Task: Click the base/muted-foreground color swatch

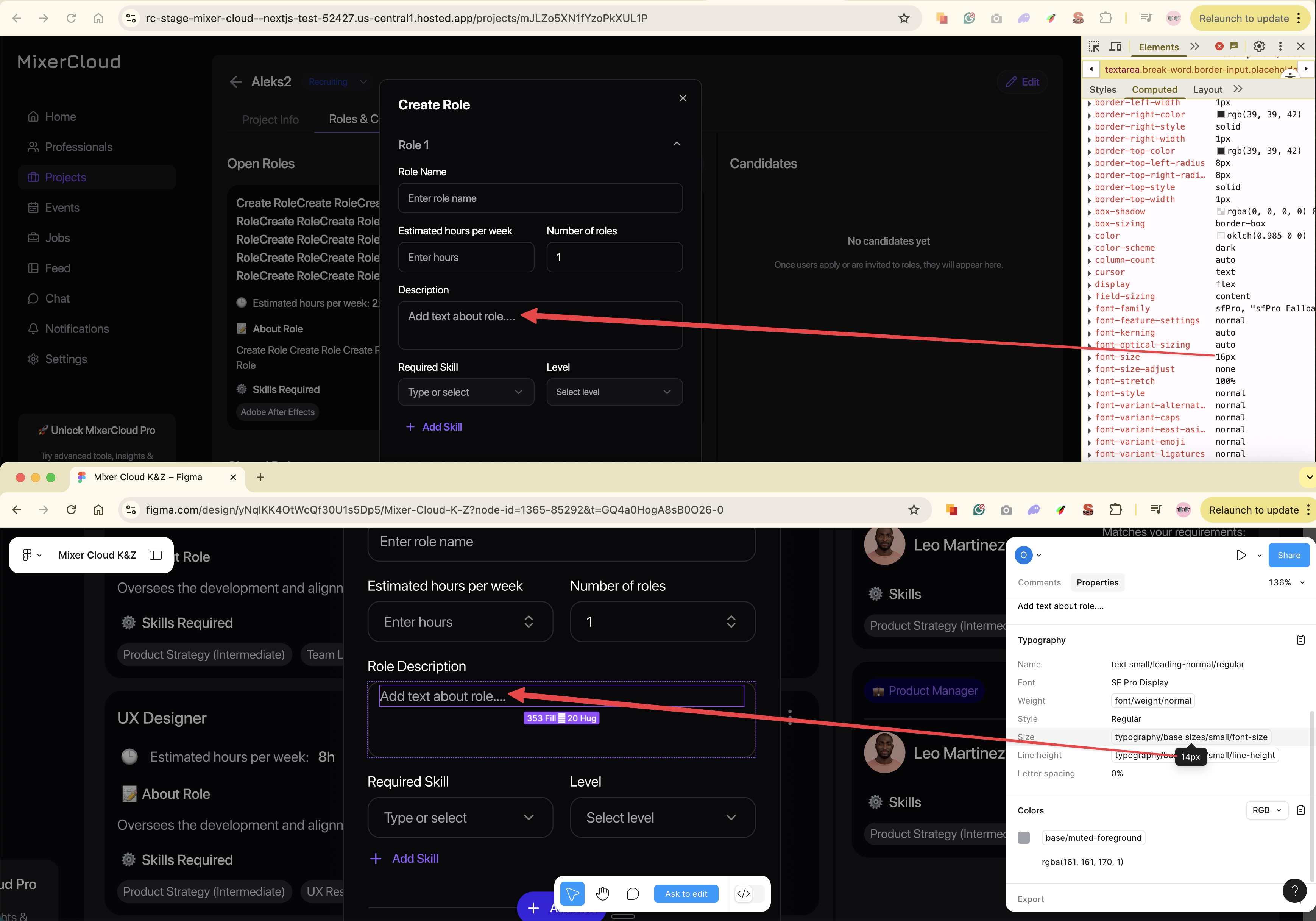Action: [x=1024, y=837]
